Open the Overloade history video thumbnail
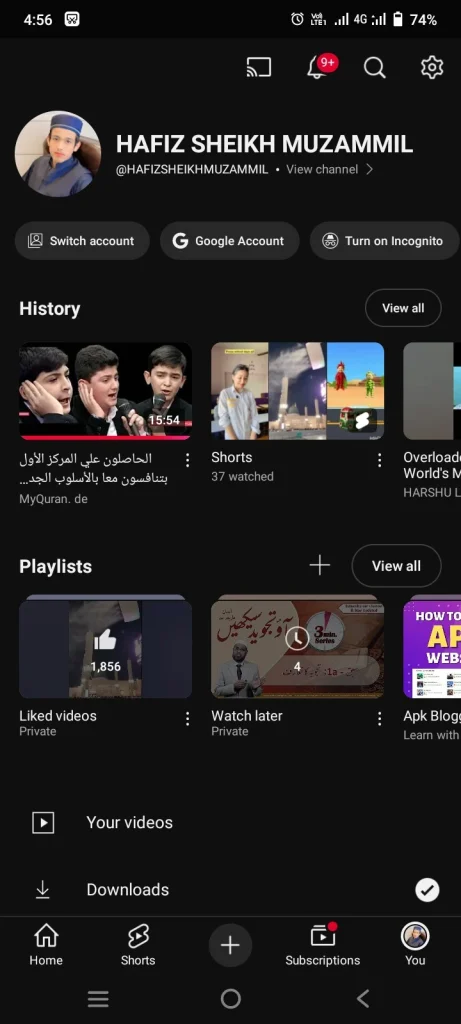 click(432, 391)
